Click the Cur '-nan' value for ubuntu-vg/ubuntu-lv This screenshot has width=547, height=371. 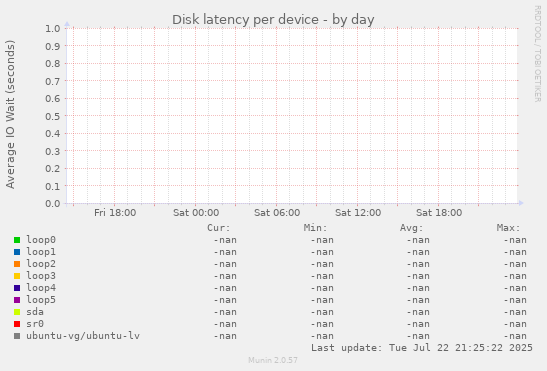click(225, 336)
